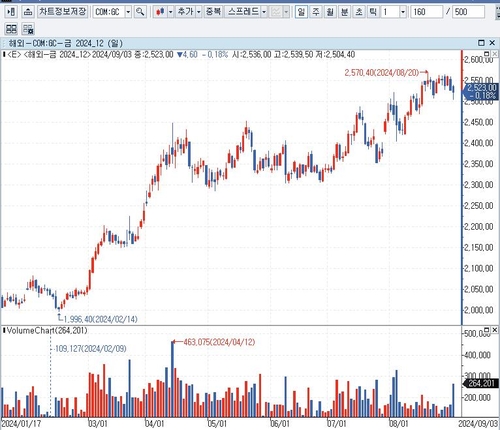This screenshot has height=430, width=500.
Task: Maximize the gold chart pane
Action: (x=481, y=43)
